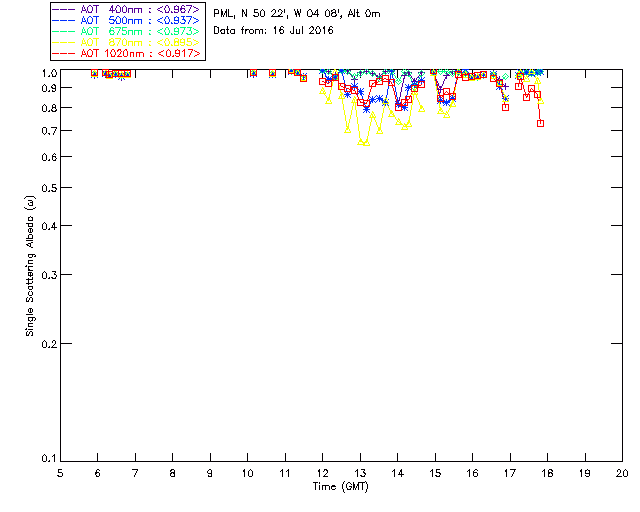Viewport: 640px width, 512px height.
Task: Click the 'Single Scattering Albedo' y-axis title
Action: coord(30,266)
